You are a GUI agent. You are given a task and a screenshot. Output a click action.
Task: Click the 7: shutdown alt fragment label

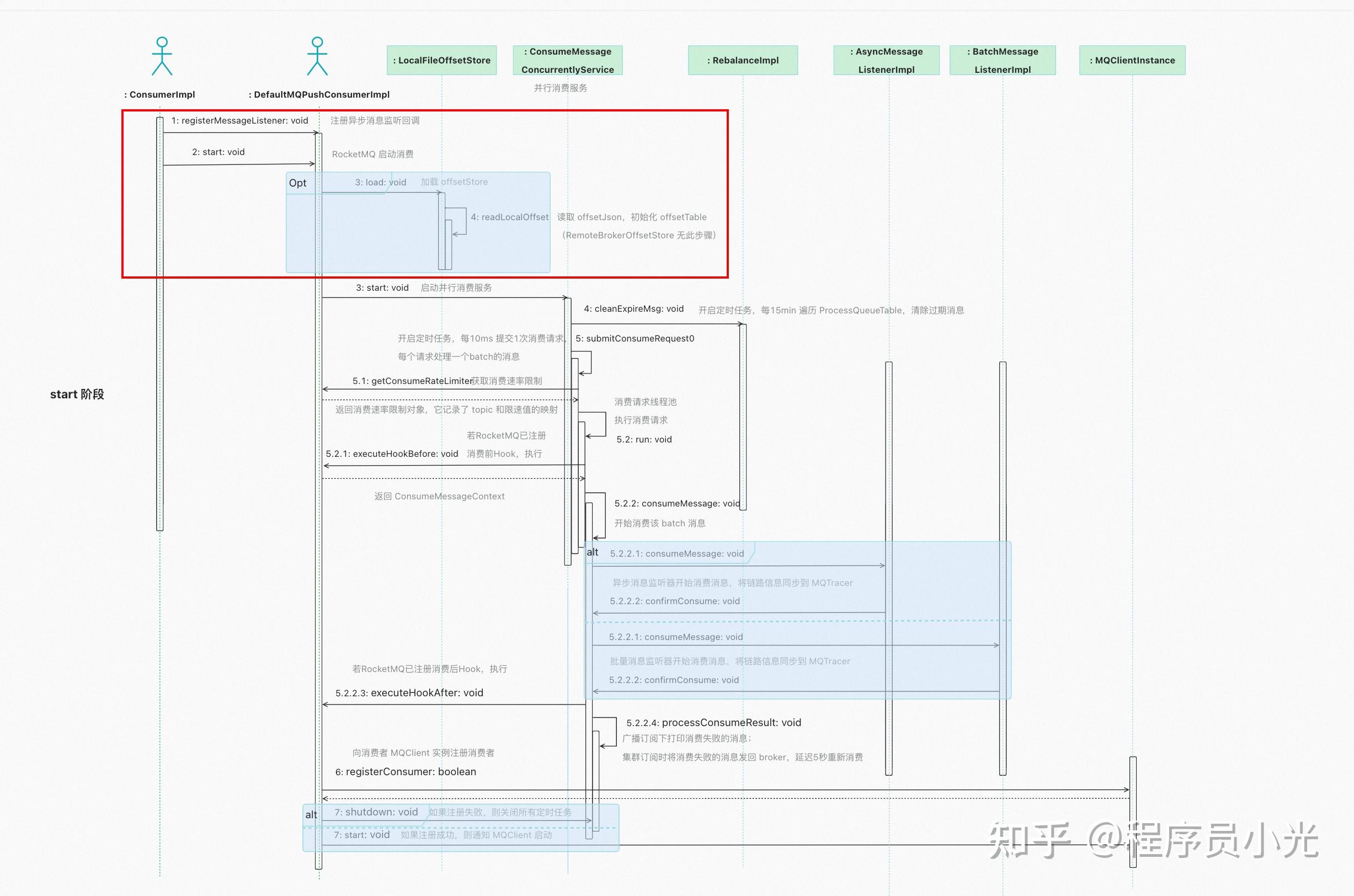click(311, 814)
